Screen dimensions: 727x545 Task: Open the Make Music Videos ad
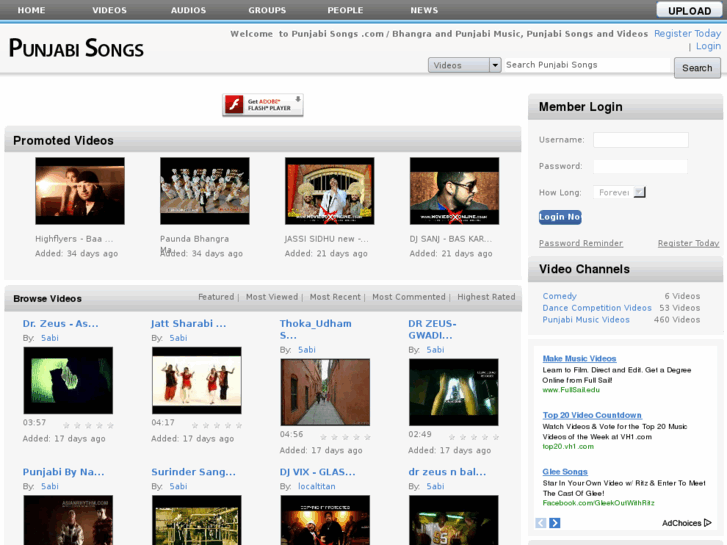click(x=579, y=359)
